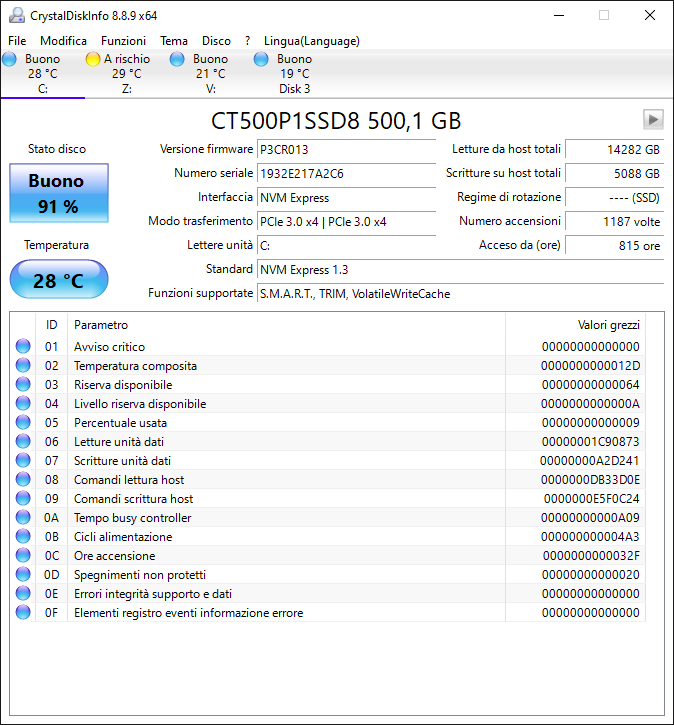Click the Funzioni supportate field
Viewport: 674px width, 725px height.
coord(460,294)
